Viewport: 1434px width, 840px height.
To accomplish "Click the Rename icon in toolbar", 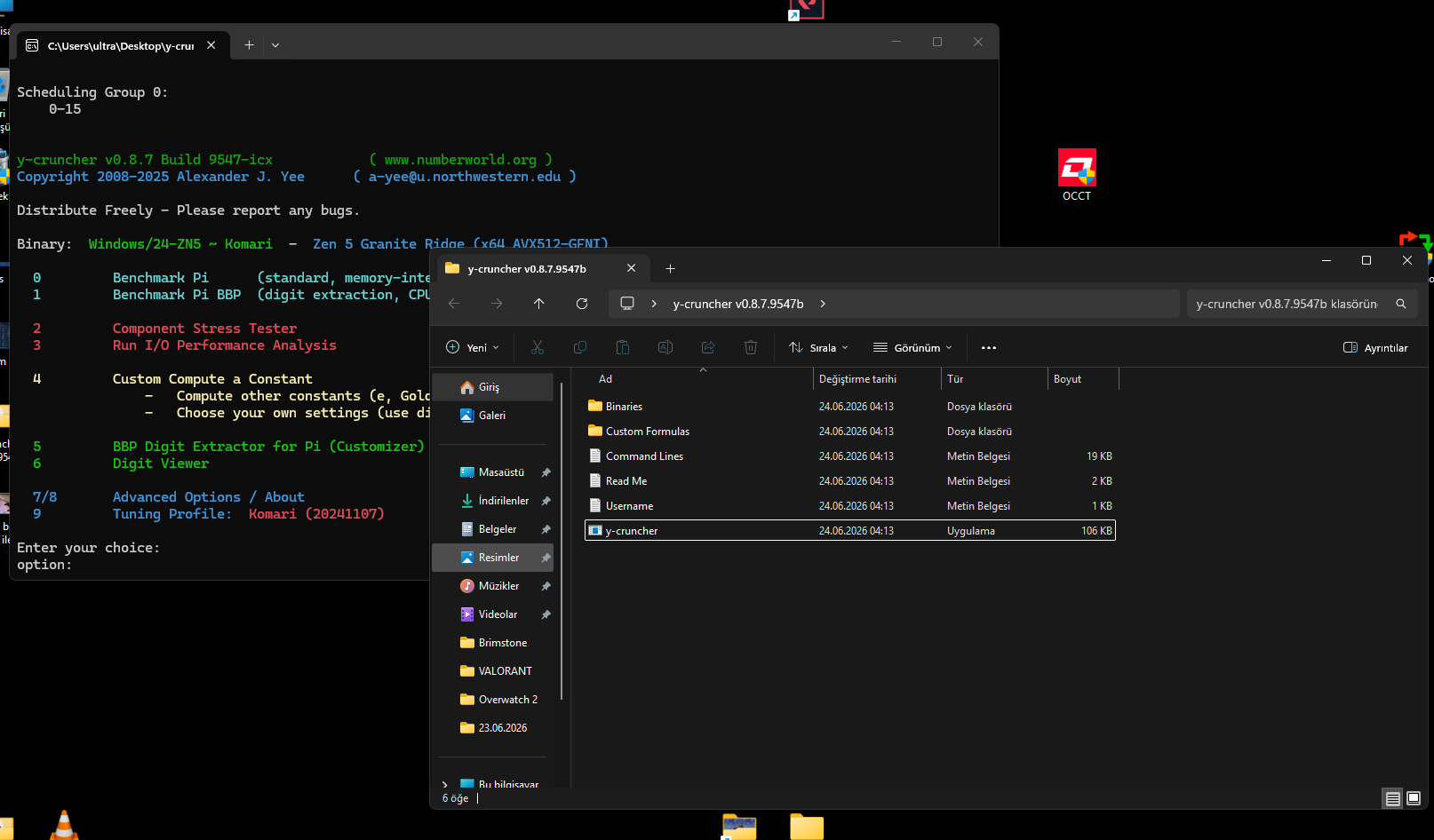I will coord(665,347).
